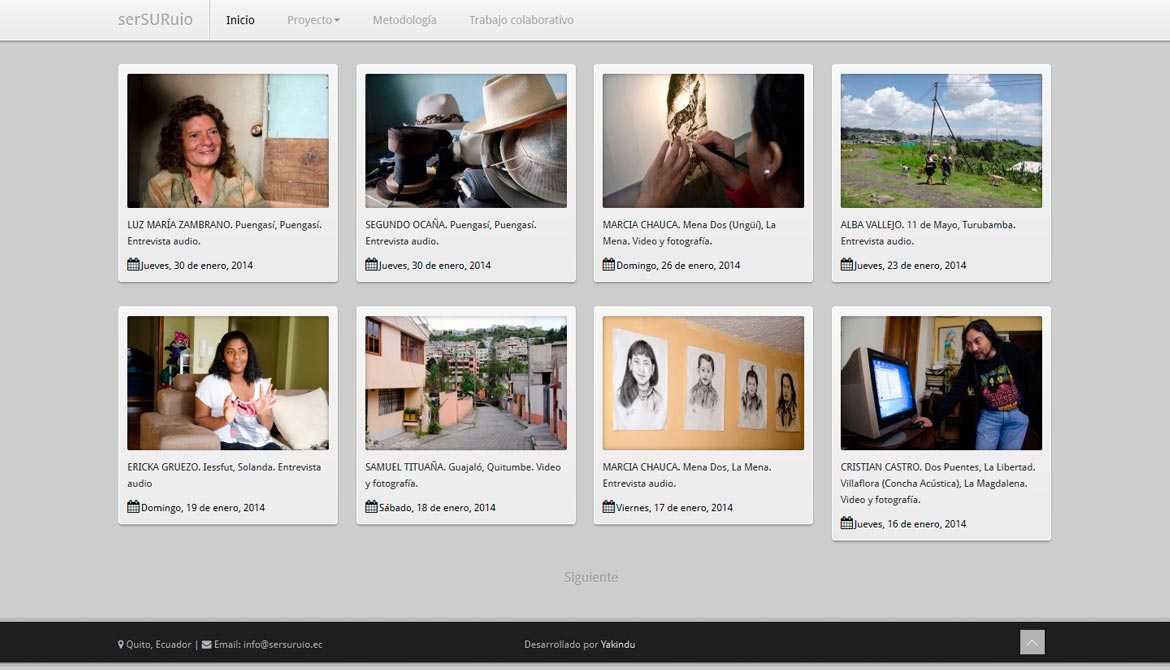This screenshot has height=670, width=1170.
Task: Open Ericka Gruezo interview photo
Action: pyautogui.click(x=228, y=383)
